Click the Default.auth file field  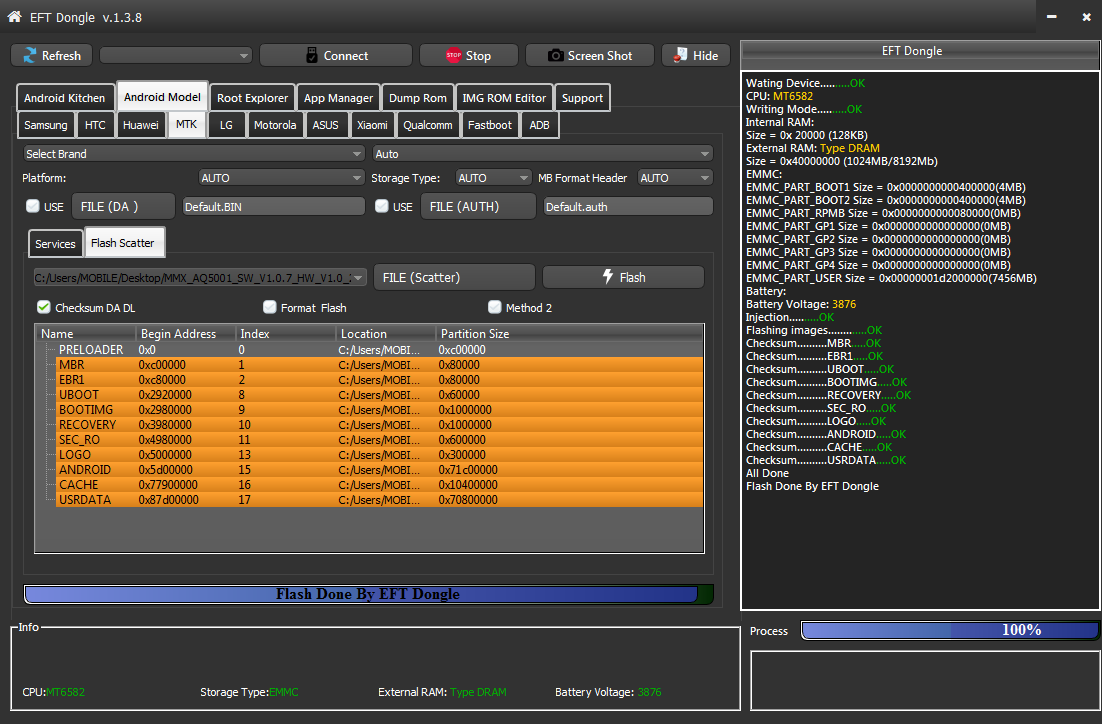click(628, 206)
